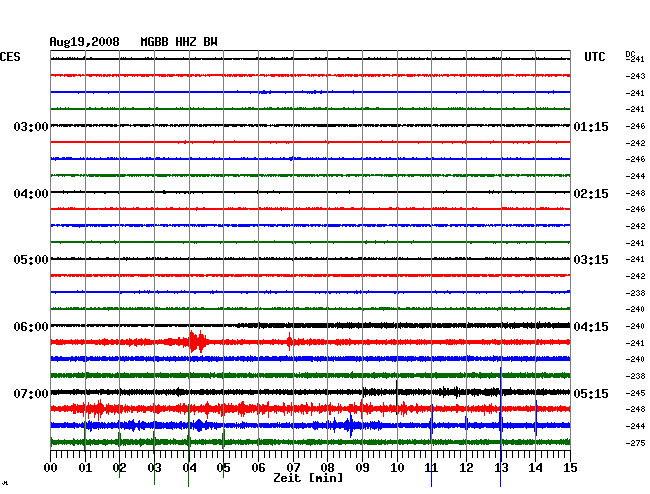Select minute 14 on the time axis
The image size is (650, 494).
click(536, 468)
